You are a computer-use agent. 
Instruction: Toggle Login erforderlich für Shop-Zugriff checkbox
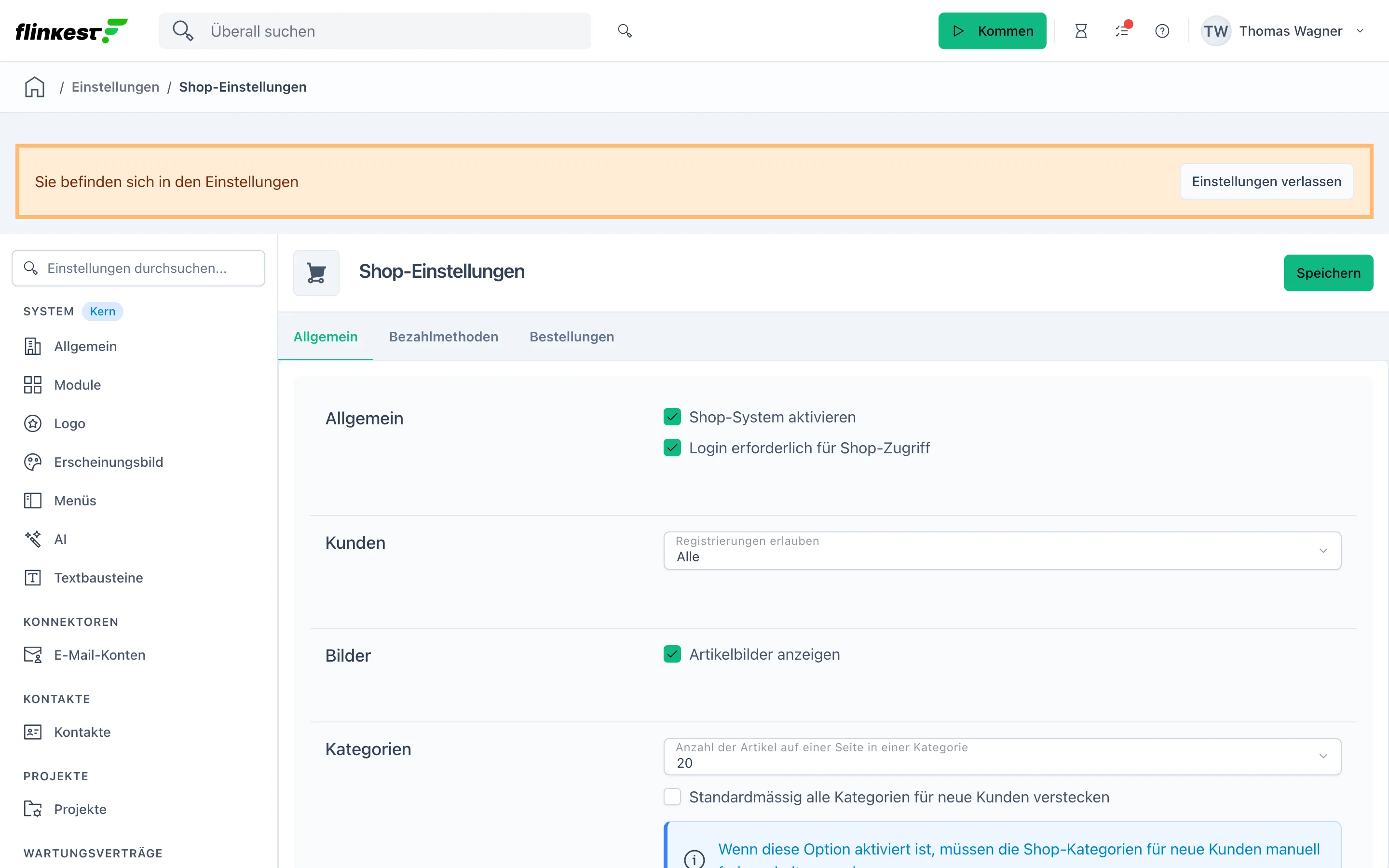point(672,448)
